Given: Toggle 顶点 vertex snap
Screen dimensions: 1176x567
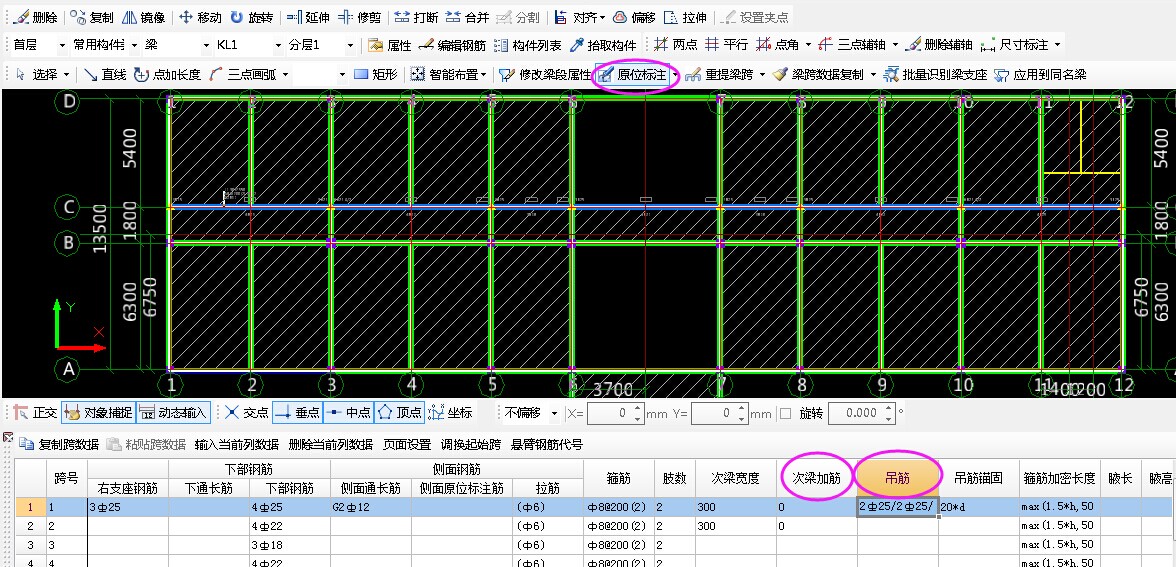Looking at the screenshot, I should (399, 412).
